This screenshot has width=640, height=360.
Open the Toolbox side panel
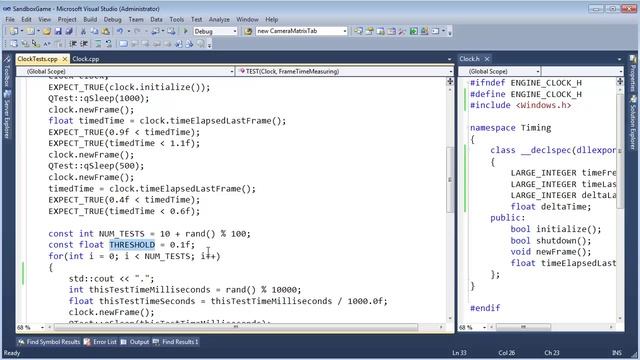pyautogui.click(x=7, y=71)
